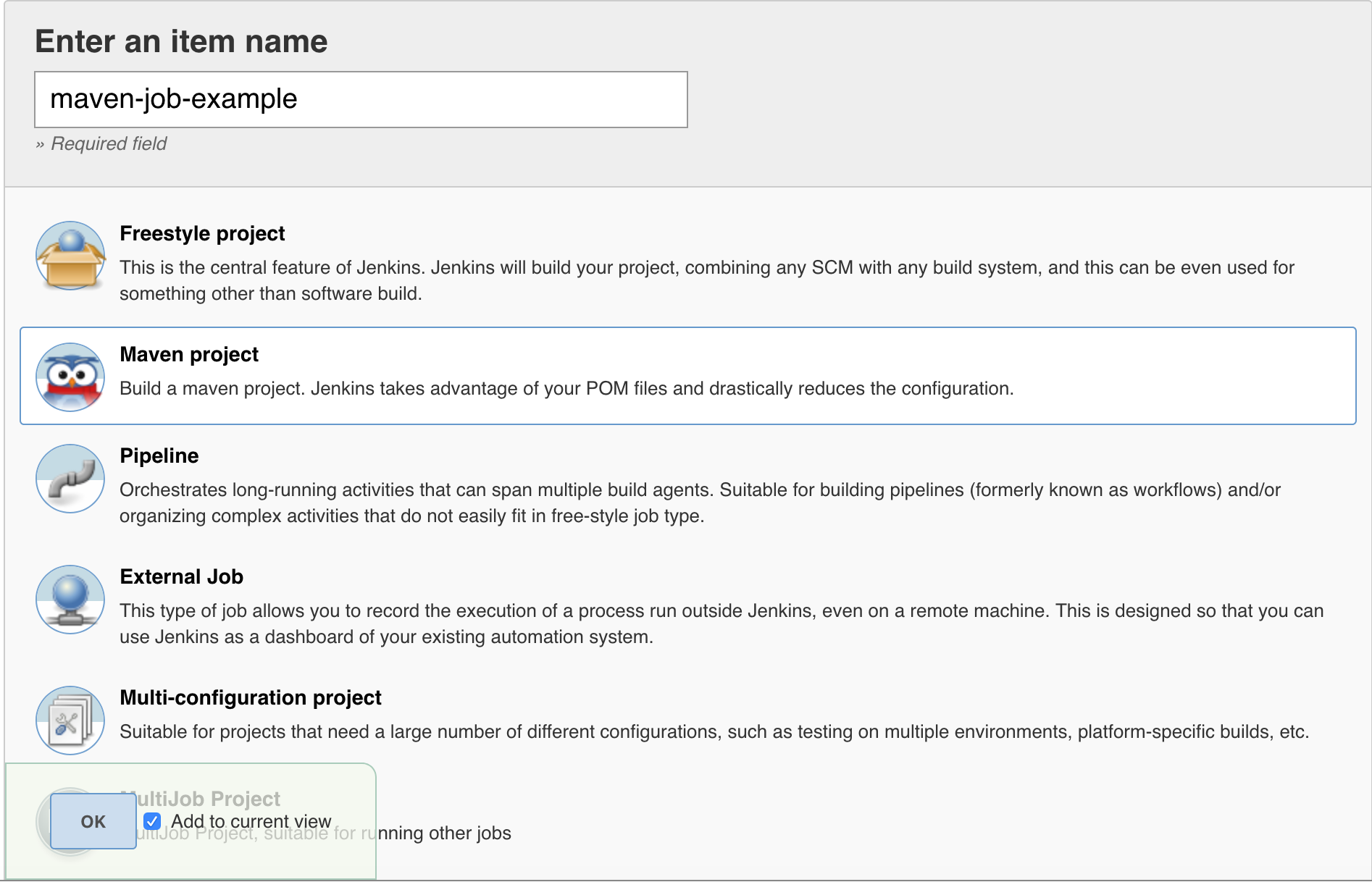Click the Multi-configuration project tools icon

(70, 720)
